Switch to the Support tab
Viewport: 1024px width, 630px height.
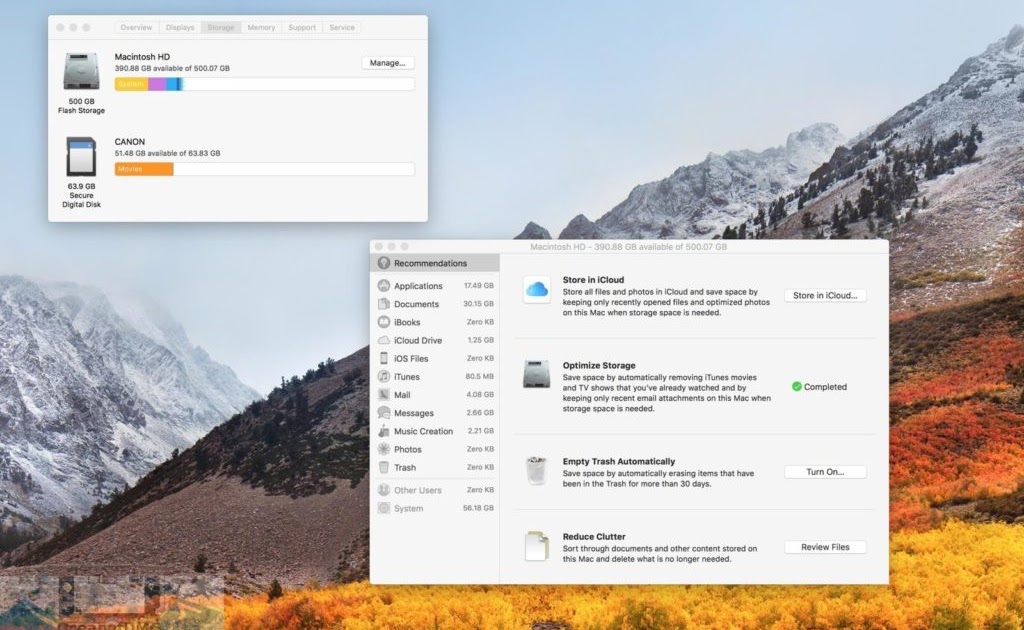tap(302, 27)
